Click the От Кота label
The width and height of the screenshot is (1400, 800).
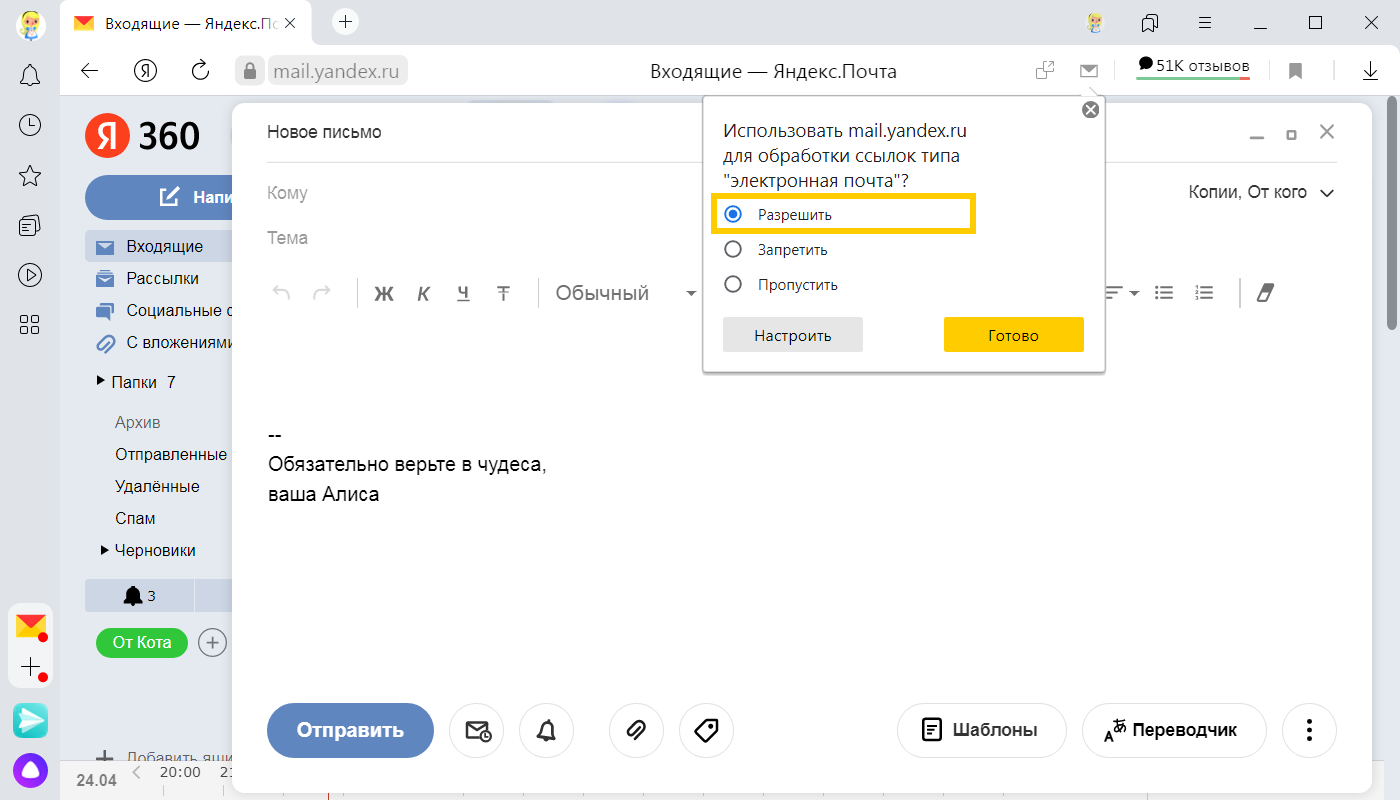click(x=142, y=642)
